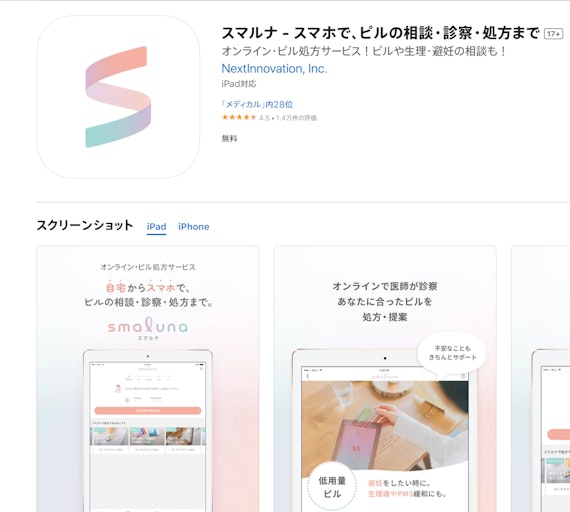Viewport: 570px width, 512px height.
Task: Switch to the iPhone screenshots tab
Action: (194, 227)
